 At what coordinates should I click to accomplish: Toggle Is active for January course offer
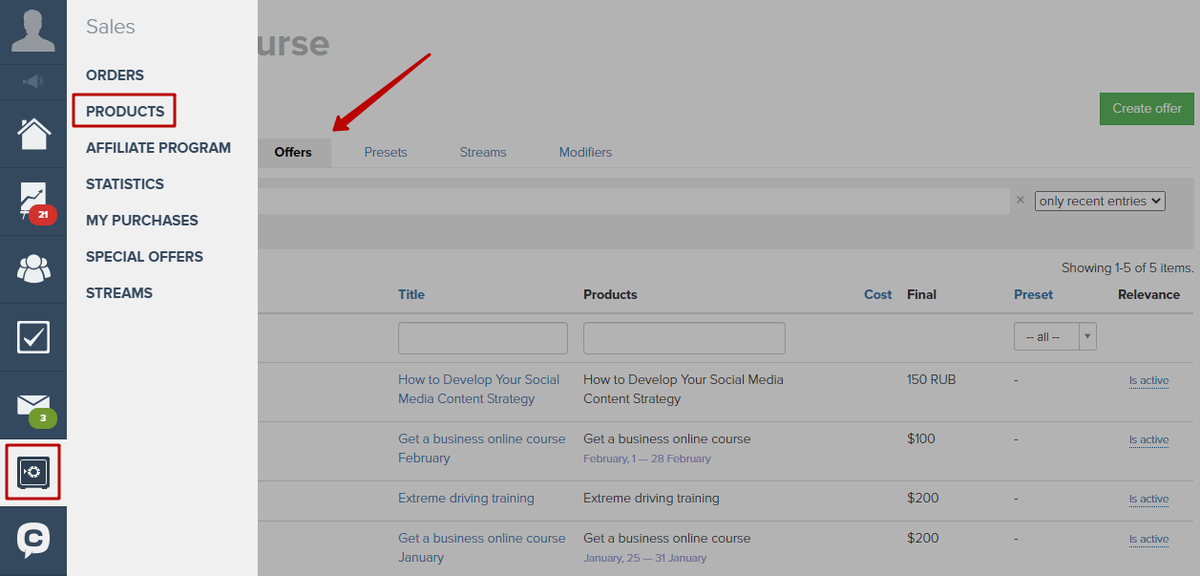pos(1149,538)
